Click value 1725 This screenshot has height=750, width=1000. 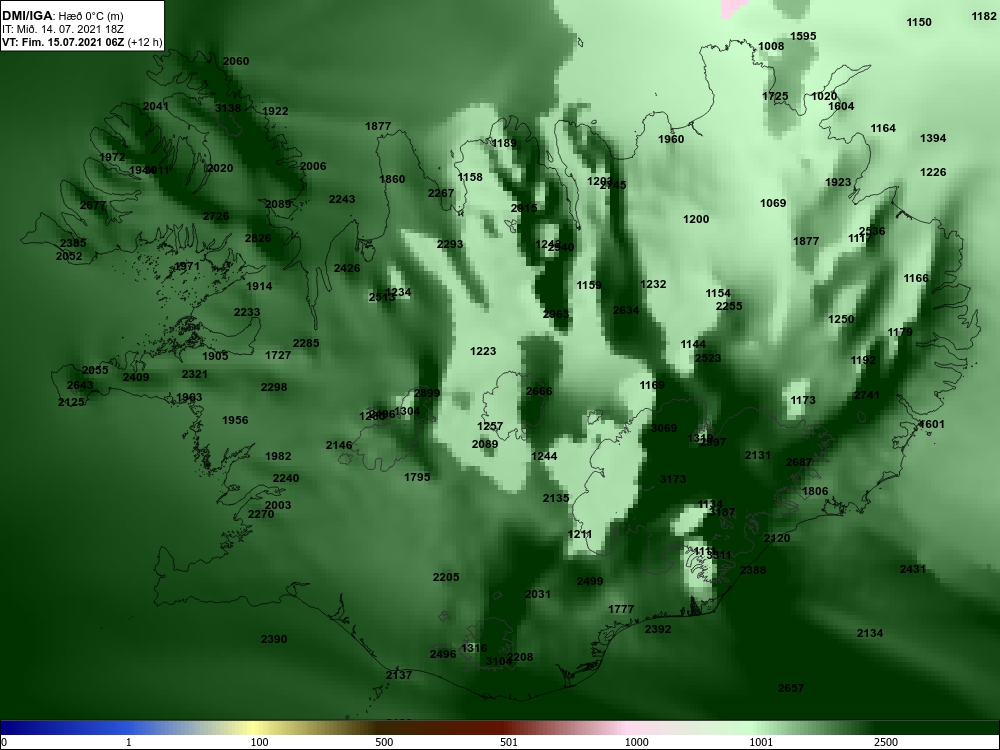(776, 96)
